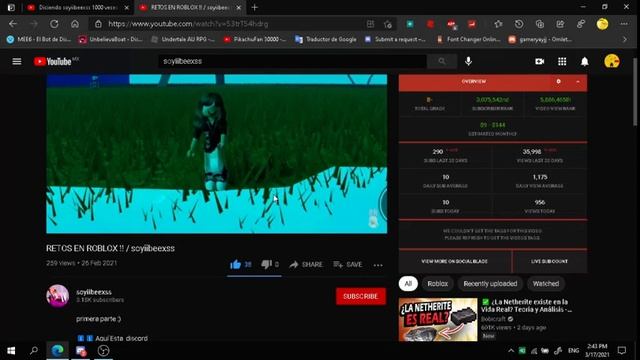Go to browser home page icon
640x360 pixels.
tap(75, 24)
